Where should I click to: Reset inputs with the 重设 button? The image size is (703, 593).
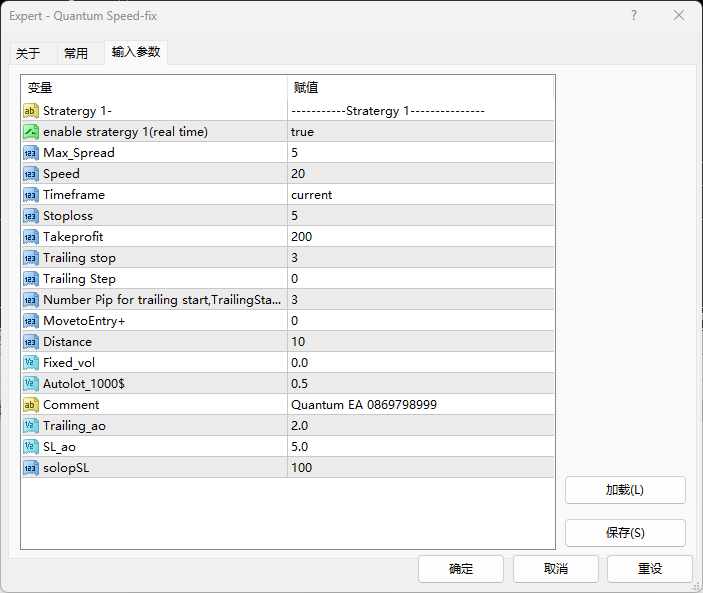(650, 569)
